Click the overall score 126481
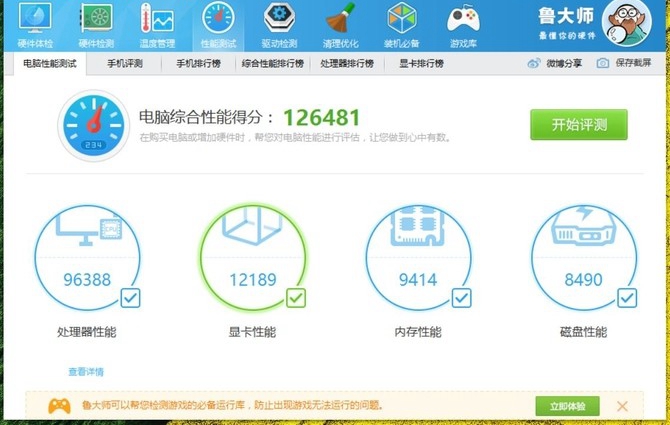The height and width of the screenshot is (425, 670). 322,117
